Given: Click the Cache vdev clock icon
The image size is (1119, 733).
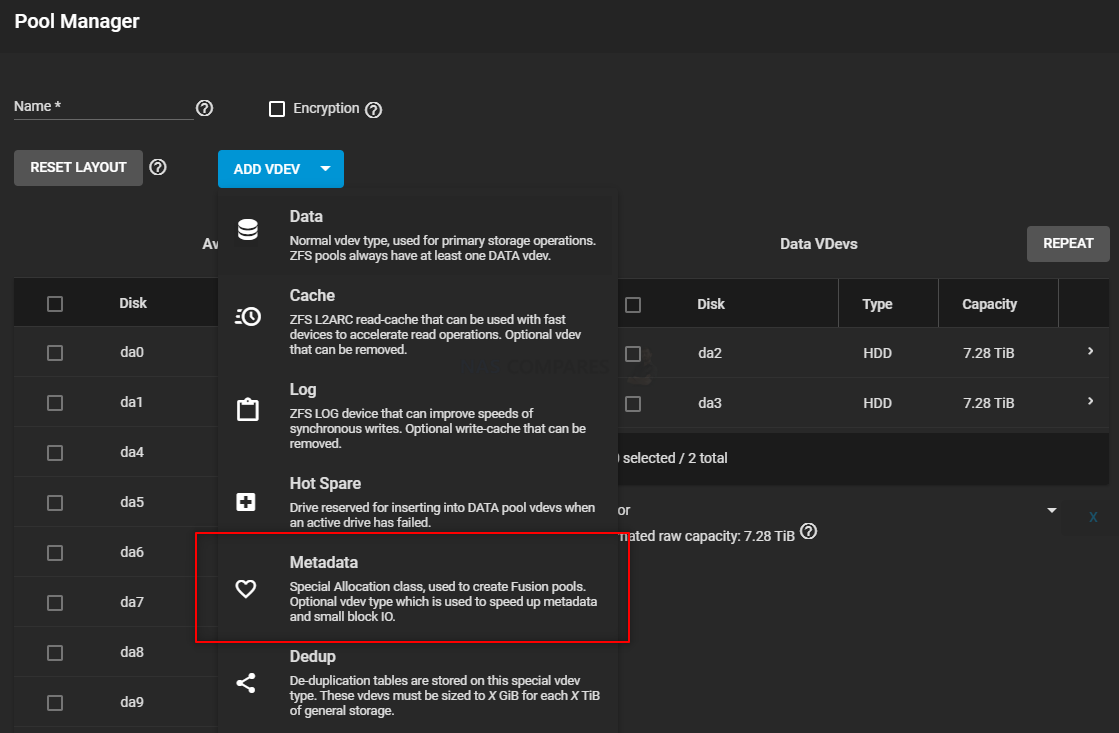Looking at the screenshot, I should click(248, 316).
